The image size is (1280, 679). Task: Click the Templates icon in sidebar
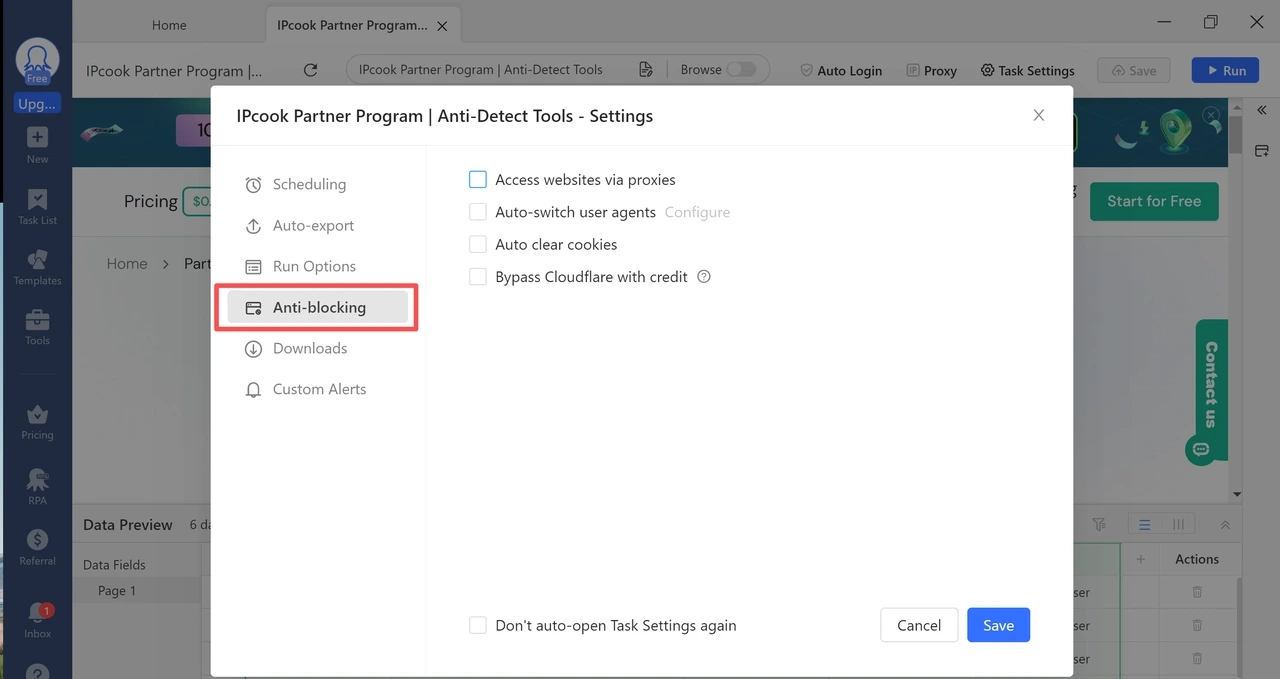click(x=37, y=265)
